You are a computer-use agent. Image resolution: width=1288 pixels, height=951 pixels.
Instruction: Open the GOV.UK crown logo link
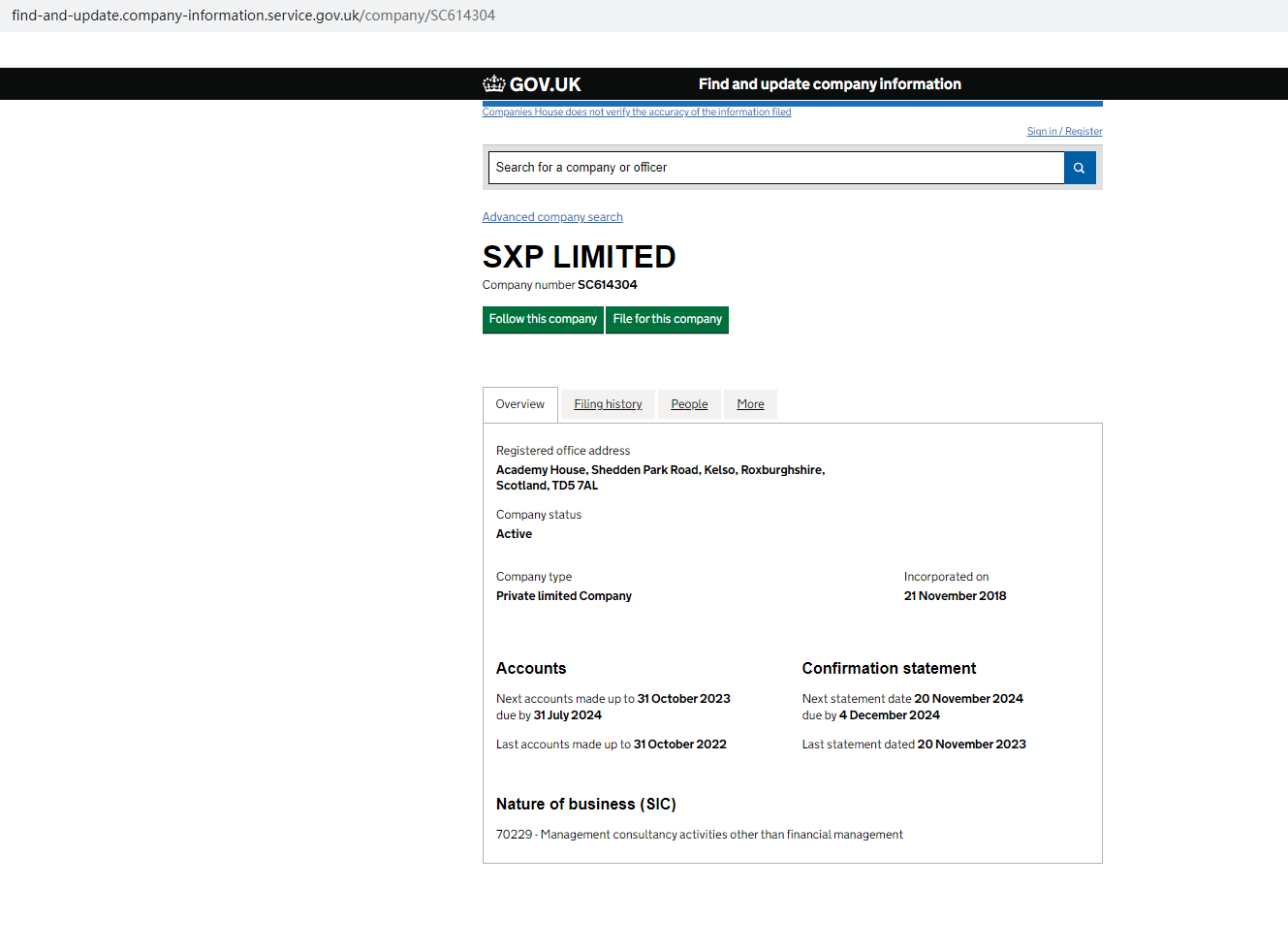click(532, 84)
